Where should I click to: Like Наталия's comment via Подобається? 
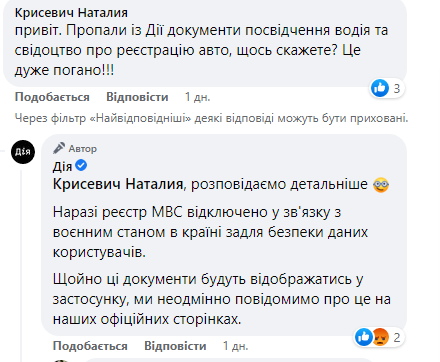52,97
